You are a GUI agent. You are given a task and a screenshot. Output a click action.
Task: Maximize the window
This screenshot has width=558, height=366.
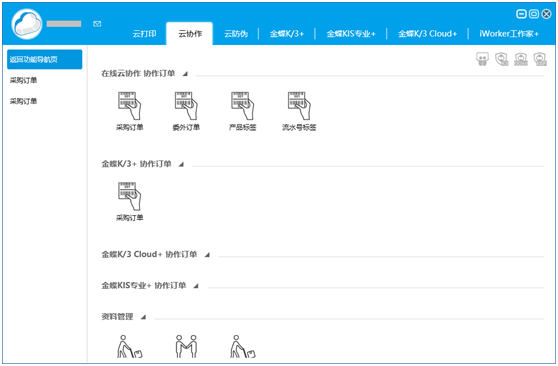tap(534, 14)
